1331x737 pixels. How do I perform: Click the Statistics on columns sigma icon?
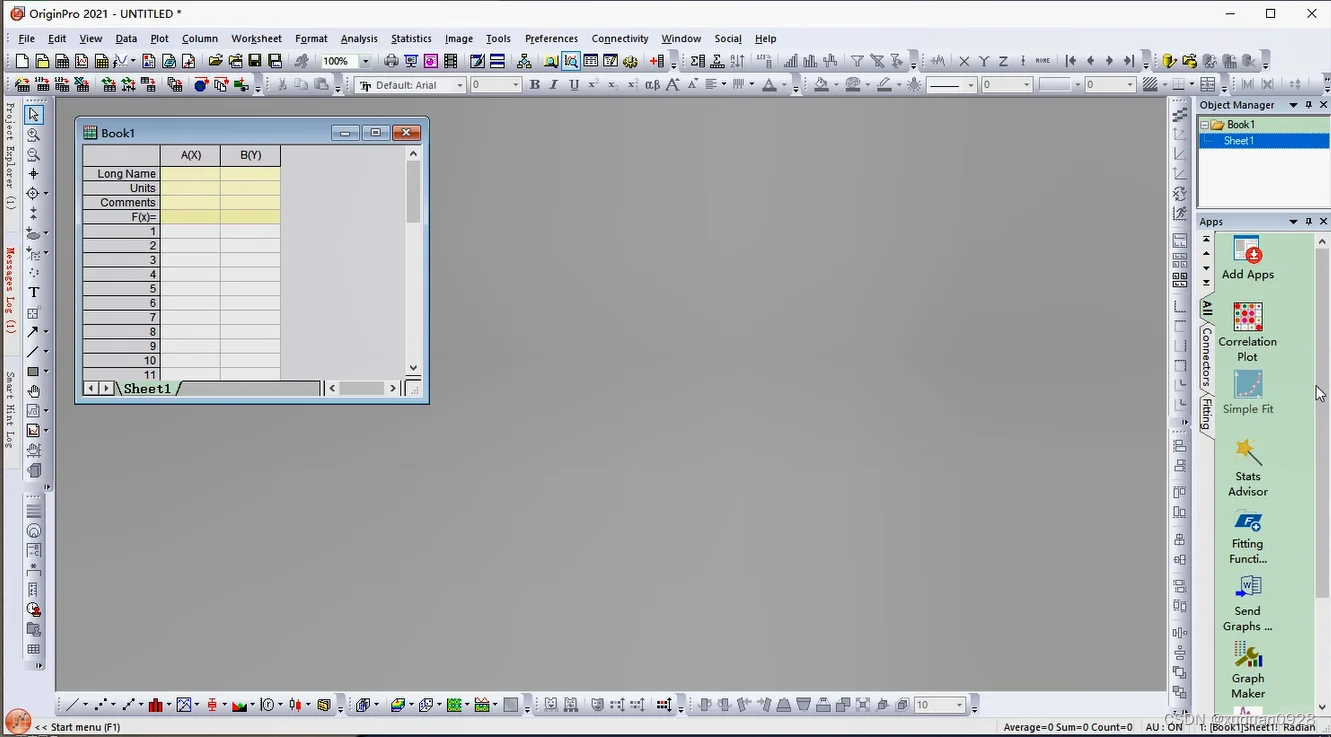coord(697,62)
